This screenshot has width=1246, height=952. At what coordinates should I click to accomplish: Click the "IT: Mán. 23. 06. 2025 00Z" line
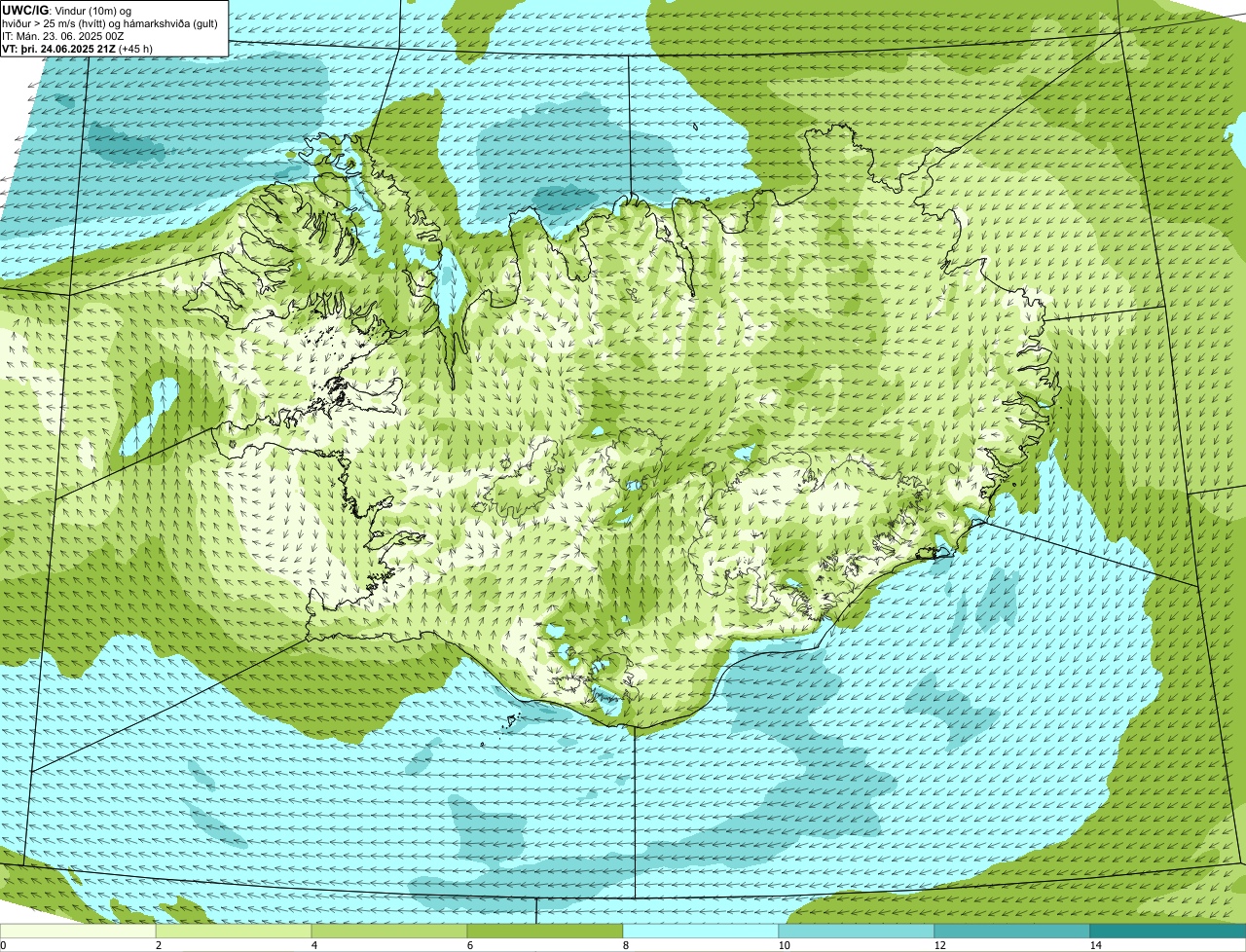pyautogui.click(x=63, y=35)
